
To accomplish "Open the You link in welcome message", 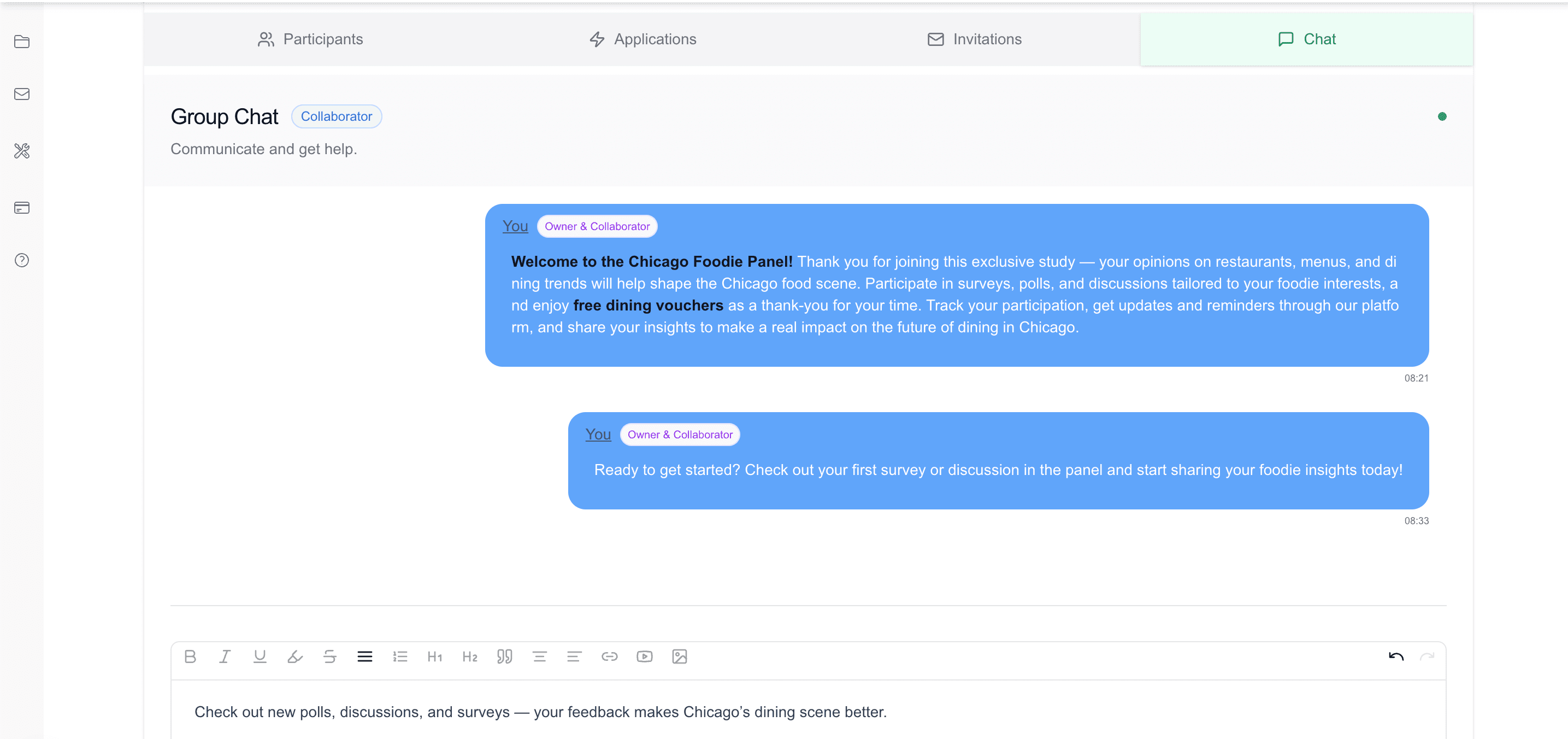I will [x=515, y=226].
